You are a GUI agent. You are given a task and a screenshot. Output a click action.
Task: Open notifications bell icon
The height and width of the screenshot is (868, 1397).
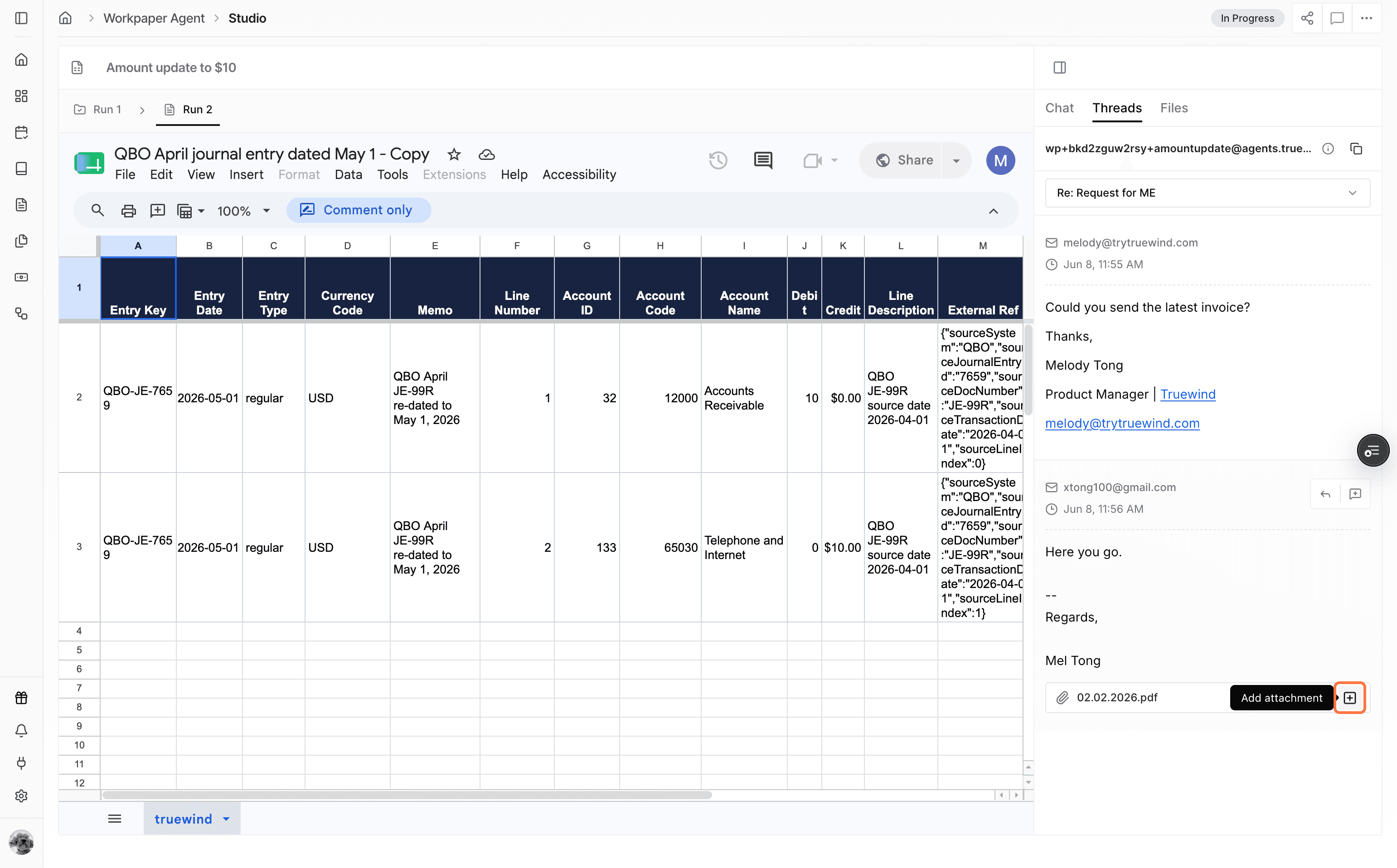[x=21, y=731]
